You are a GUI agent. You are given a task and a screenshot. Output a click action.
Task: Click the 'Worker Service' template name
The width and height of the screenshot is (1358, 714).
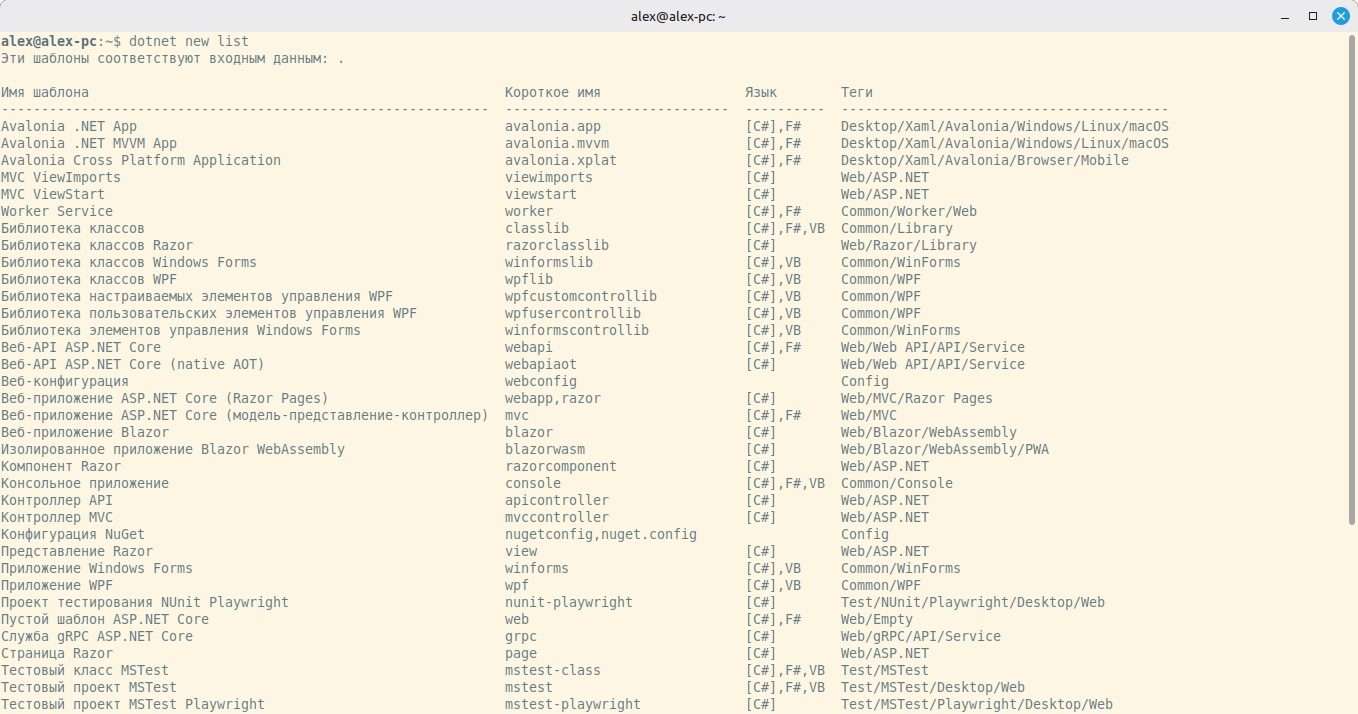coord(57,211)
